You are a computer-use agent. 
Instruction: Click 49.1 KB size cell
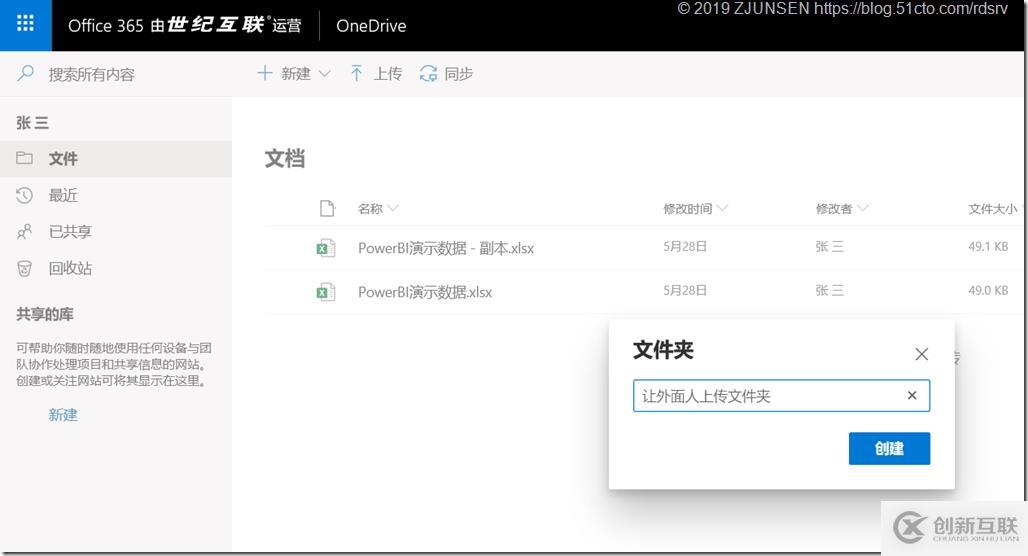tap(988, 247)
